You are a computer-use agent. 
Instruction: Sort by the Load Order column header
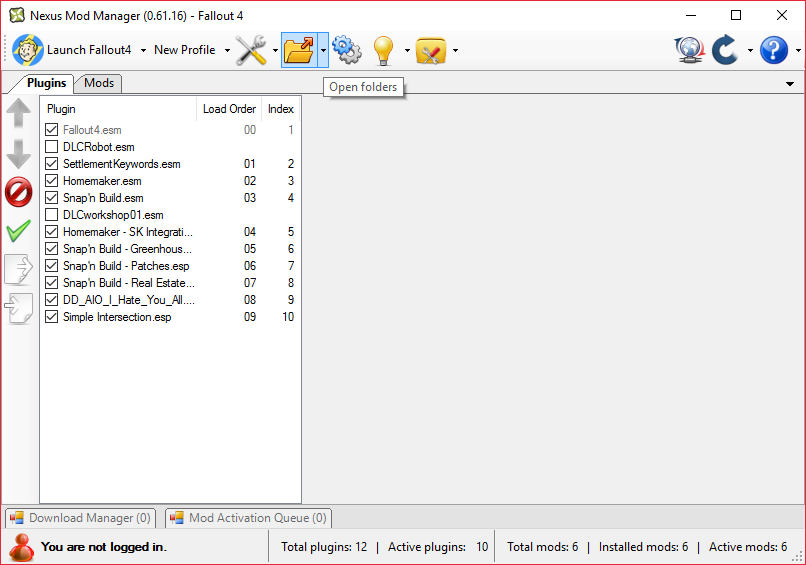pyautogui.click(x=229, y=109)
